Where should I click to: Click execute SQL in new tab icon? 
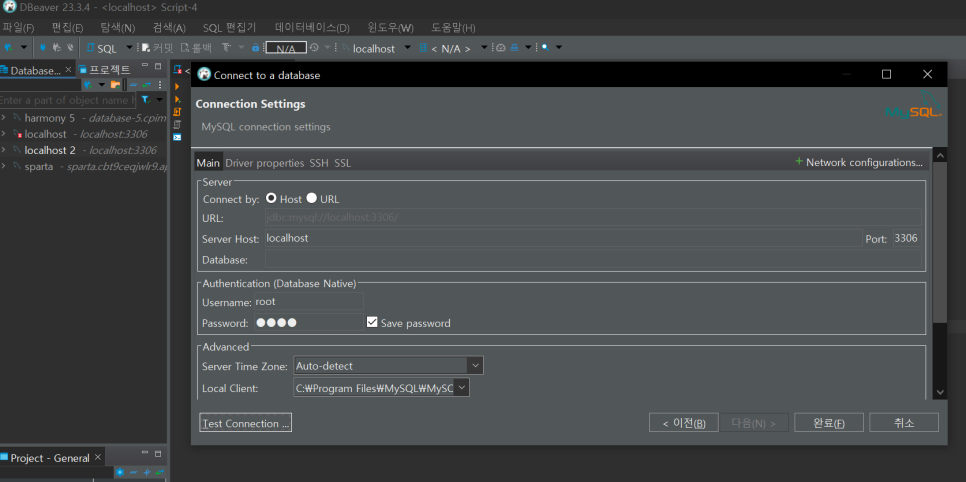[177, 99]
